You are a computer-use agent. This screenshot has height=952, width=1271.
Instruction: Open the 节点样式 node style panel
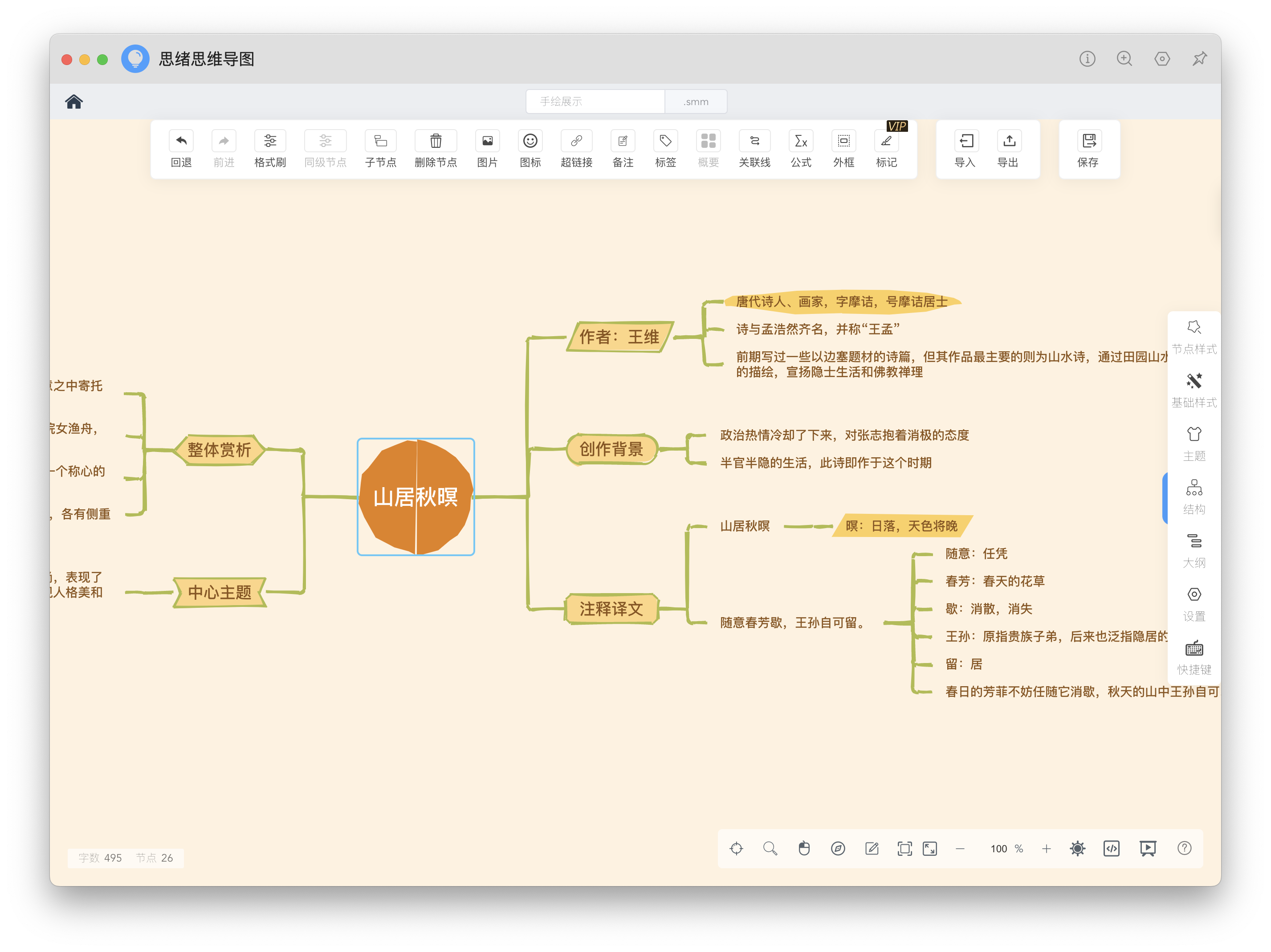click(1194, 337)
